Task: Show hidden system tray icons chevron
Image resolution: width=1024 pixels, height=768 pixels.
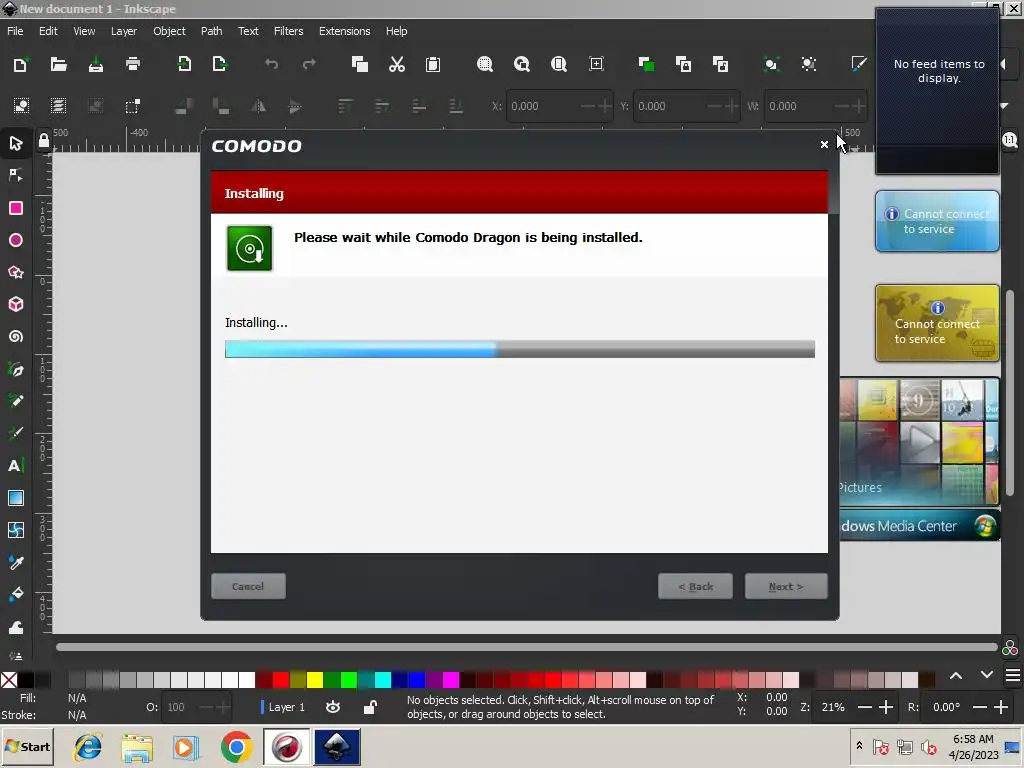Action: click(x=859, y=746)
